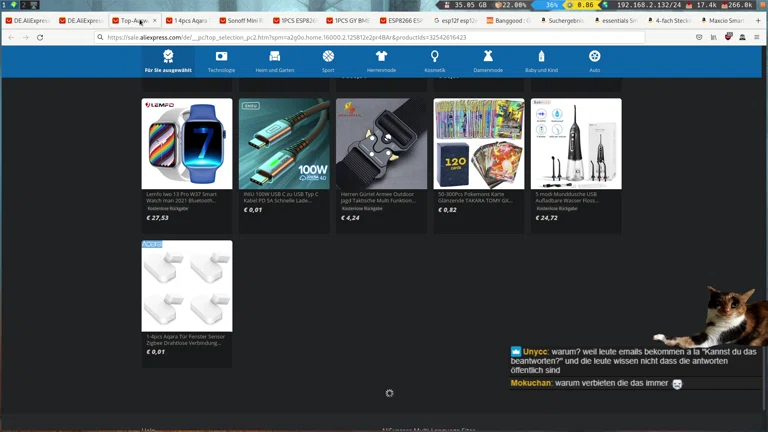The image size is (768, 432).
Task: Click the Unycc username in chat overlay
Action: point(534,352)
